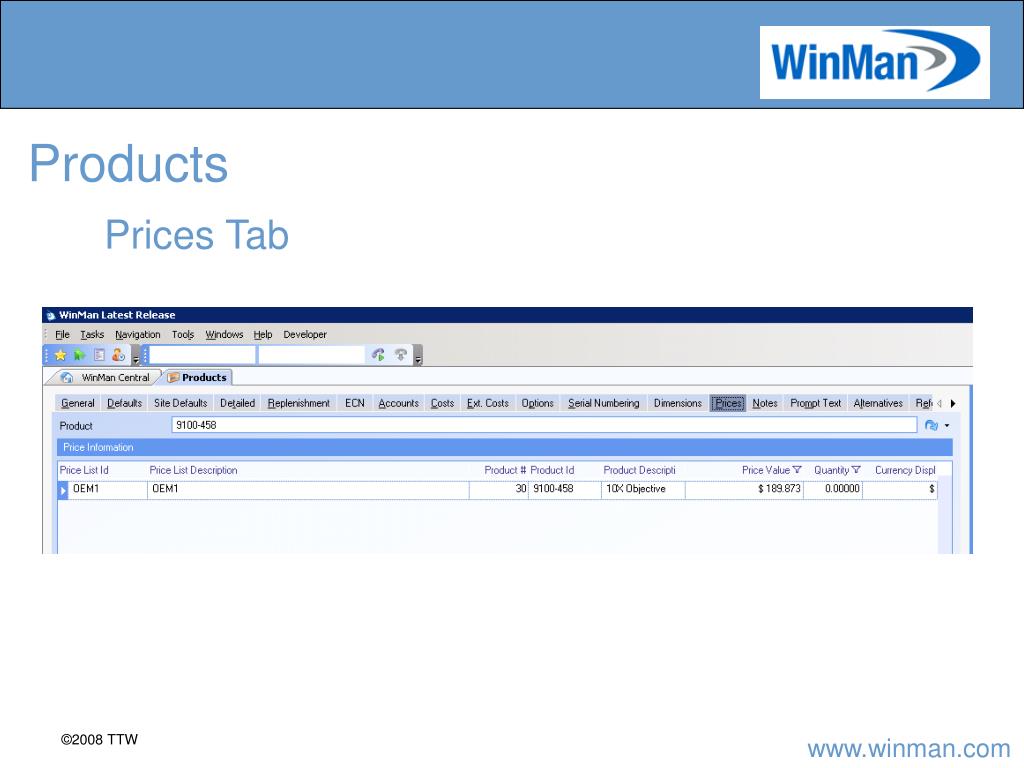The width and height of the screenshot is (1024, 768).
Task: Click the Price Value column filter icon
Action: 797,470
